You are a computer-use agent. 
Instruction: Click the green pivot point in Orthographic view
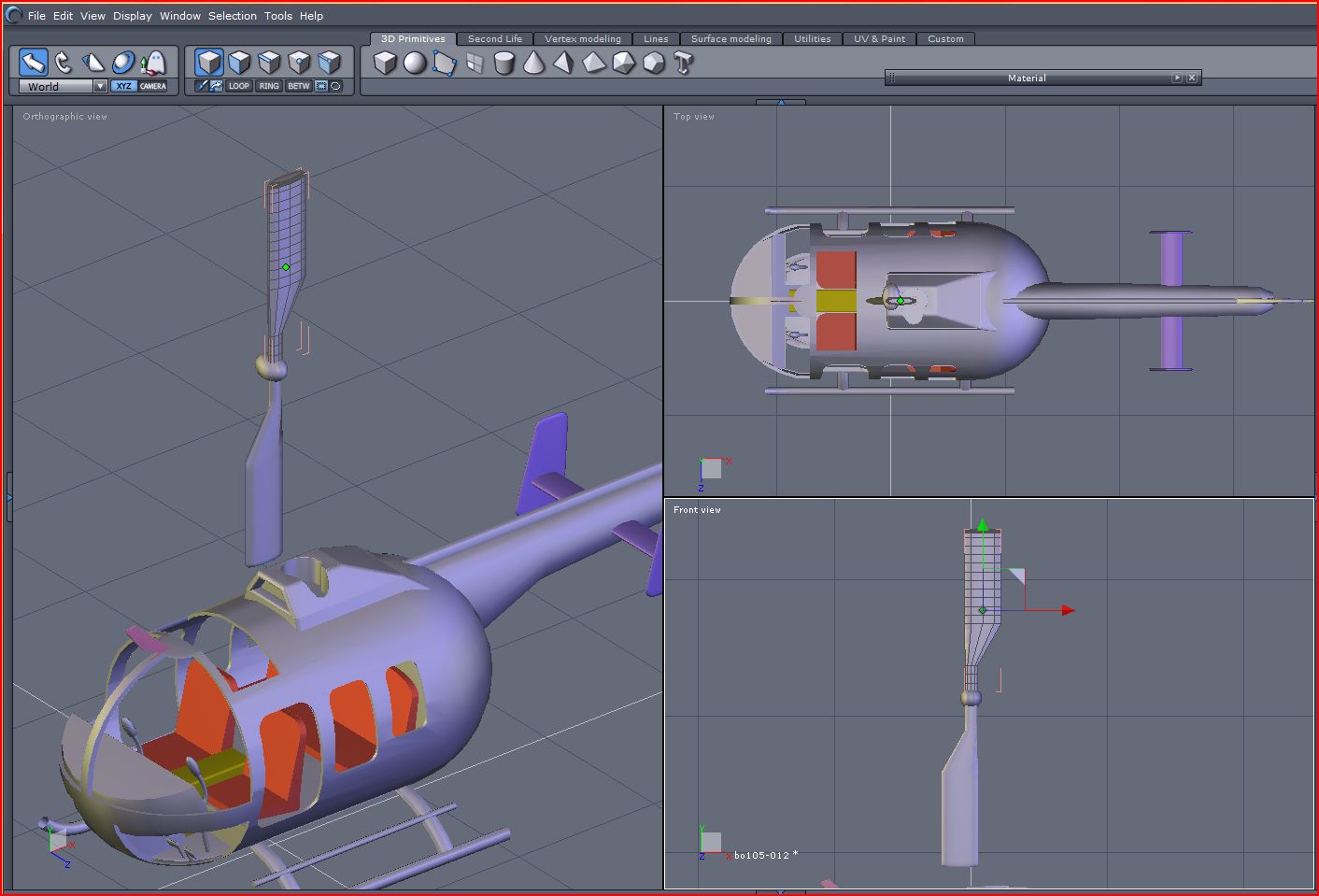(286, 267)
